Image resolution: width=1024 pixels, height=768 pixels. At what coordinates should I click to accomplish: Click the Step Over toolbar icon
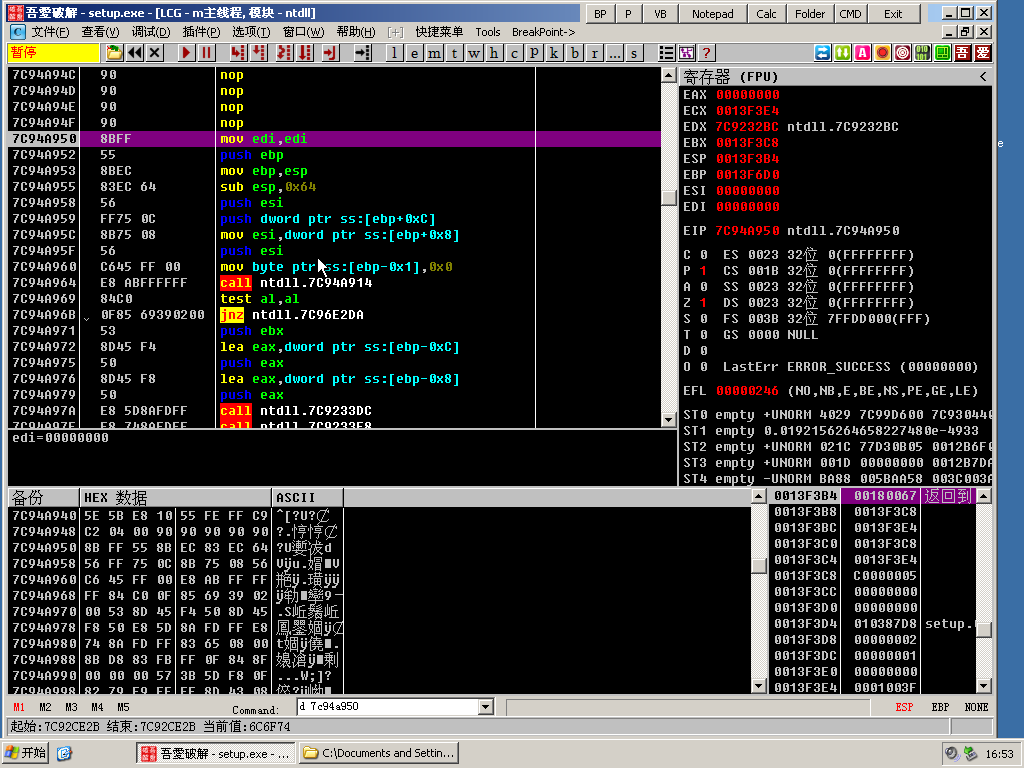(x=259, y=53)
